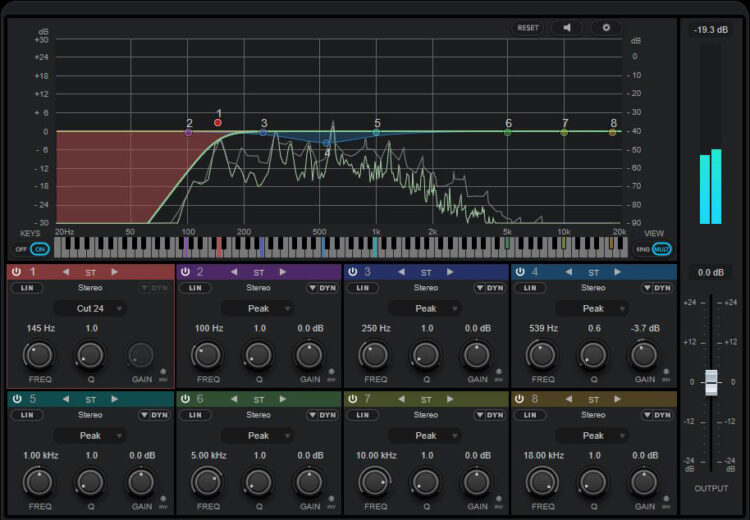Click band 5 Q knob
The width and height of the screenshot is (750, 520).
click(90, 482)
